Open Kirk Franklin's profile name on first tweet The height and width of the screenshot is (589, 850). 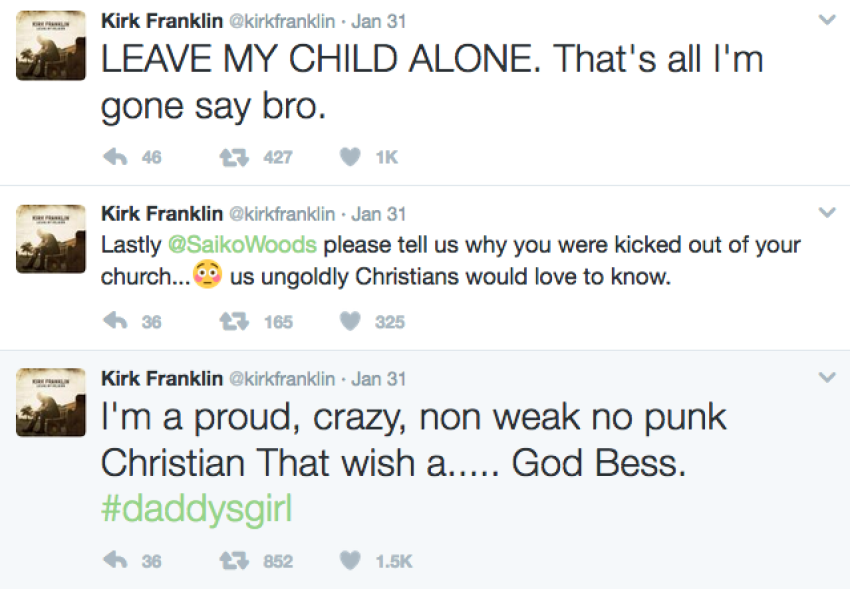162,20
